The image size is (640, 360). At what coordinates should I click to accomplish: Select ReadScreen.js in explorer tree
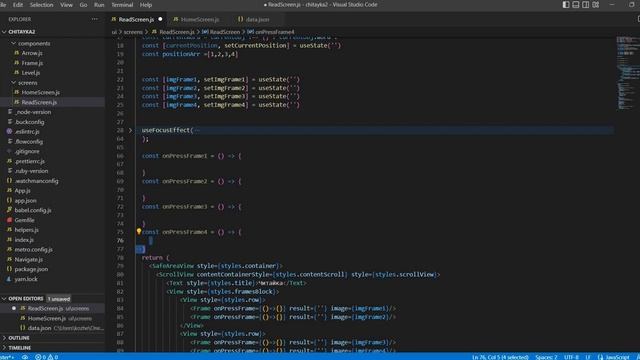point(39,102)
